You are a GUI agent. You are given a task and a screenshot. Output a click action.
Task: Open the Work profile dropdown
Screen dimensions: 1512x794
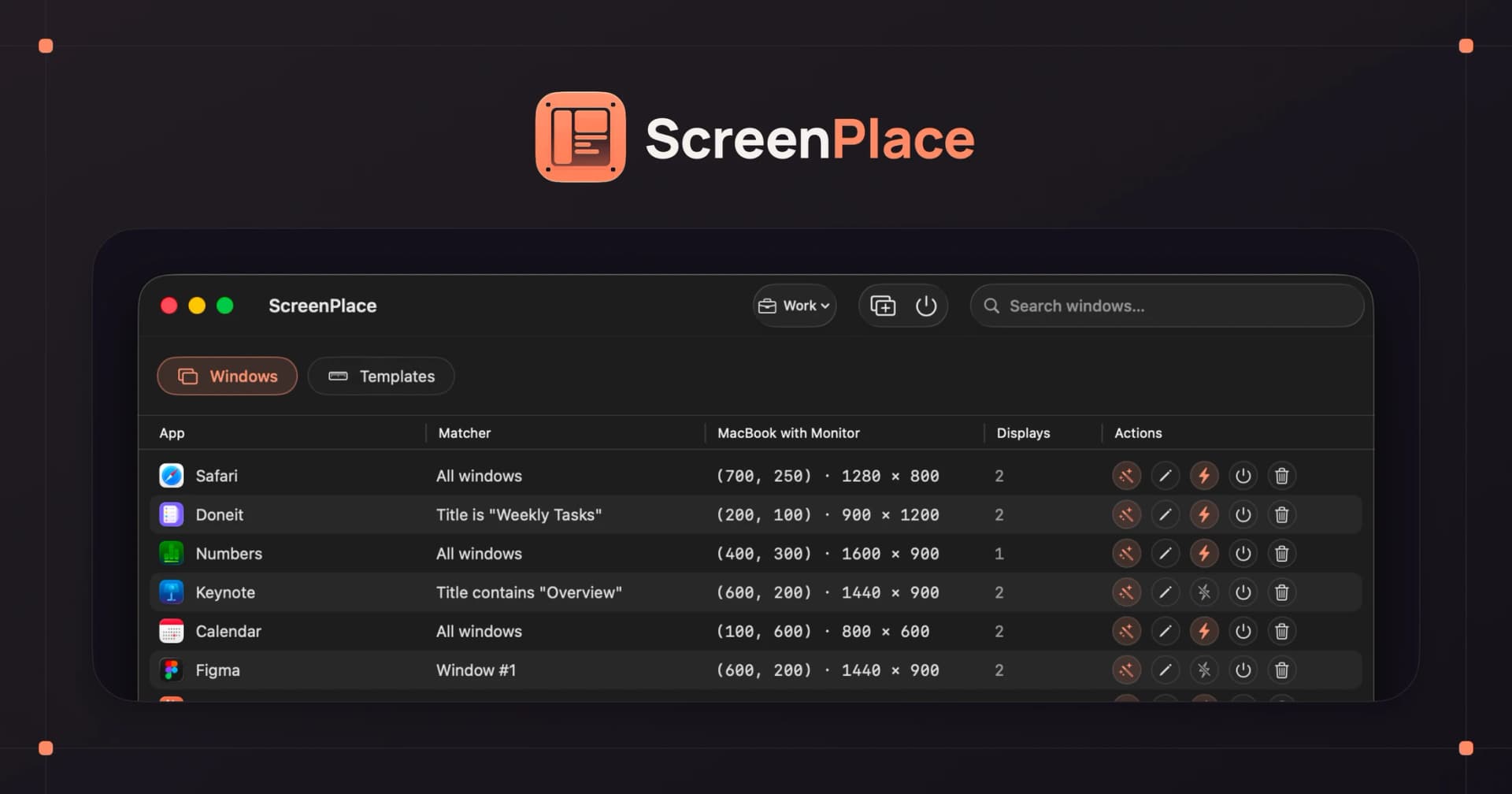(794, 306)
